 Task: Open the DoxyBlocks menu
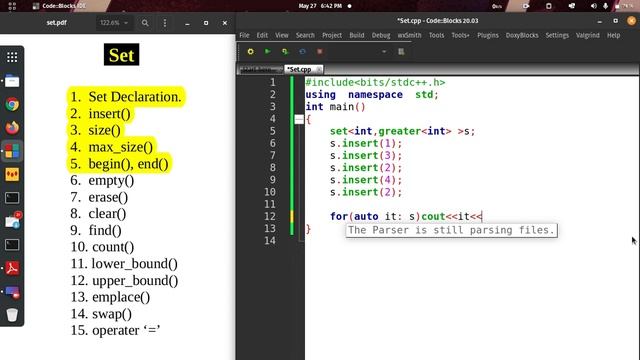tap(522, 35)
